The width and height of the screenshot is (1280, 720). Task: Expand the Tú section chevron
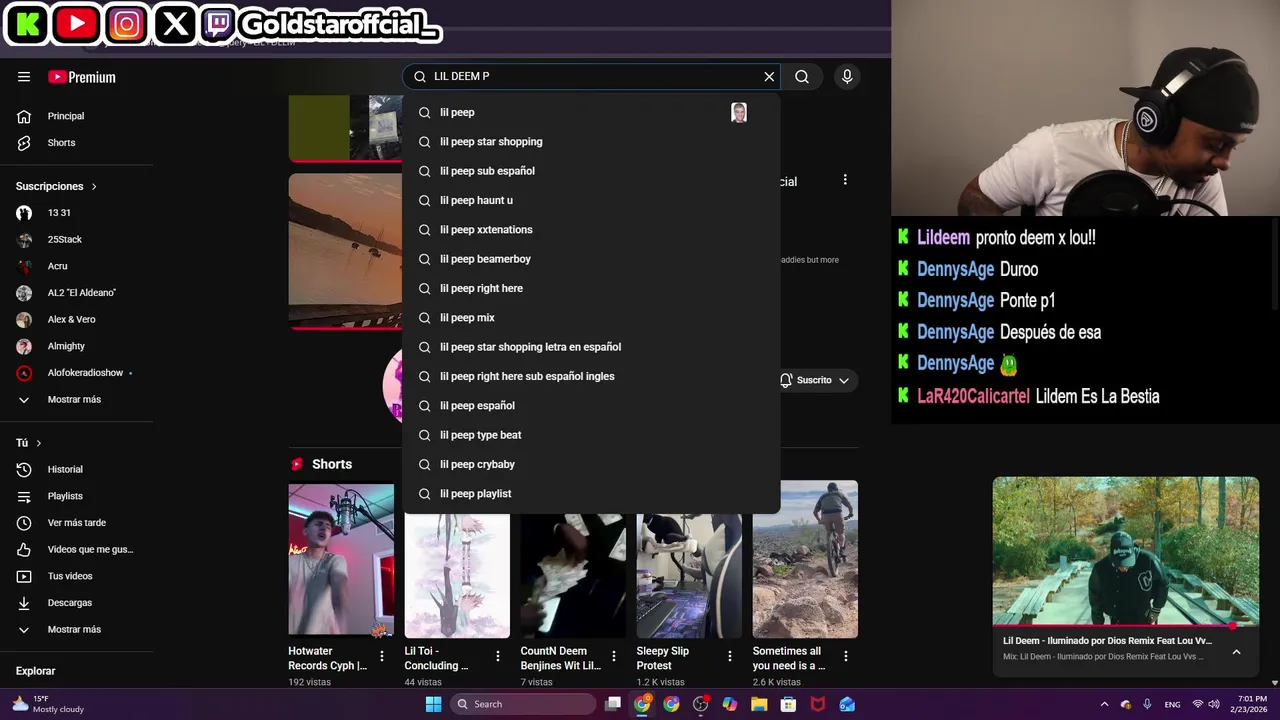point(39,443)
